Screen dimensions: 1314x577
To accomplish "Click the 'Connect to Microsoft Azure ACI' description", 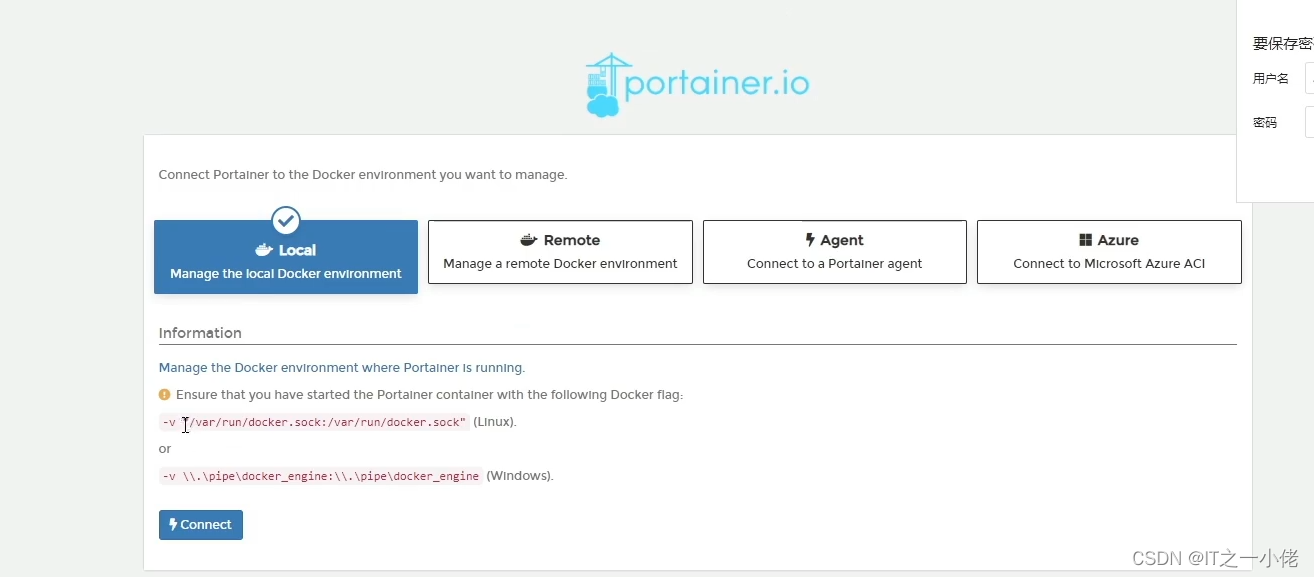I will [x=1109, y=264].
